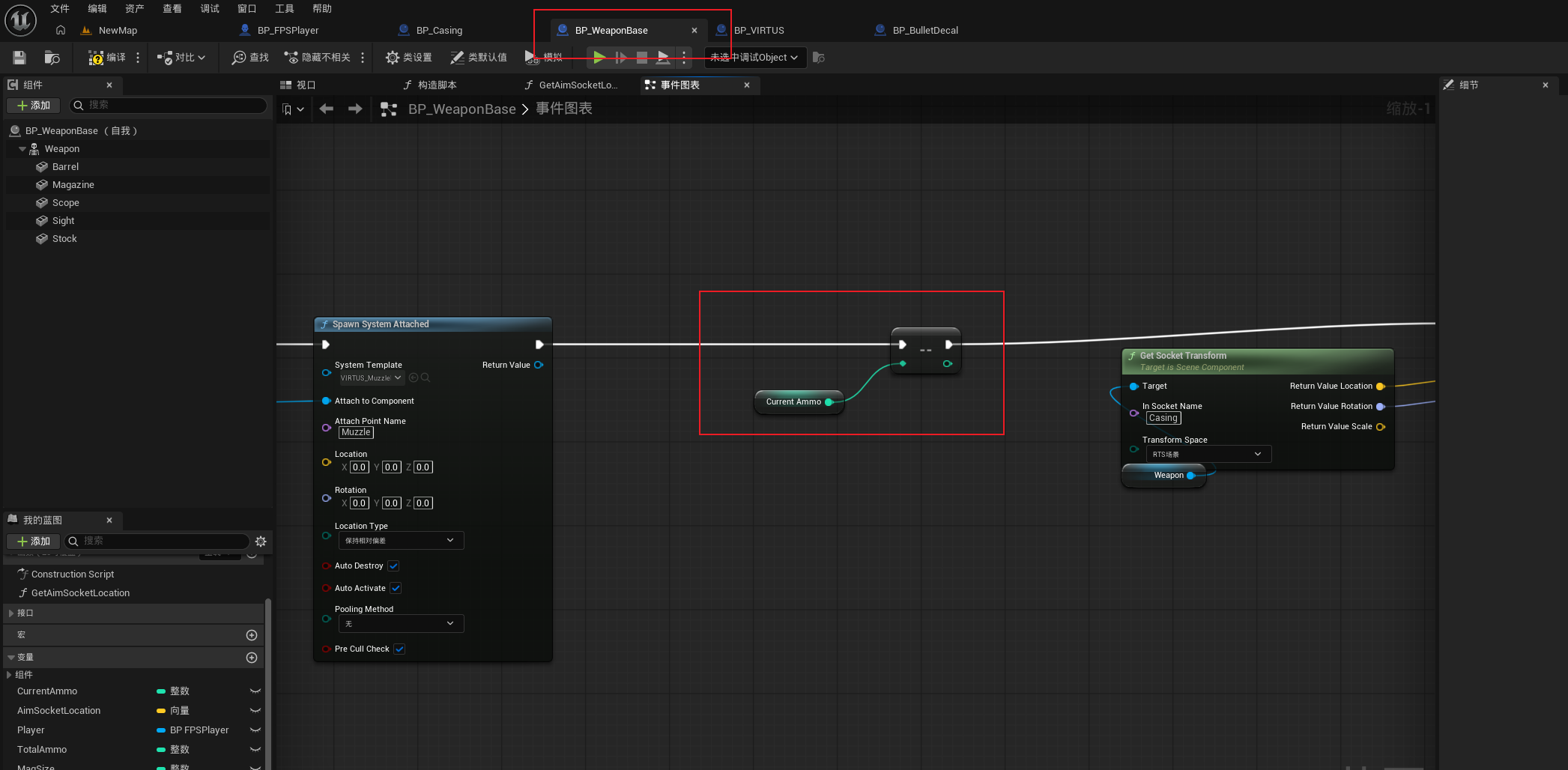
Task: Expand the 接口 (Interfaces) section
Action: (10, 613)
